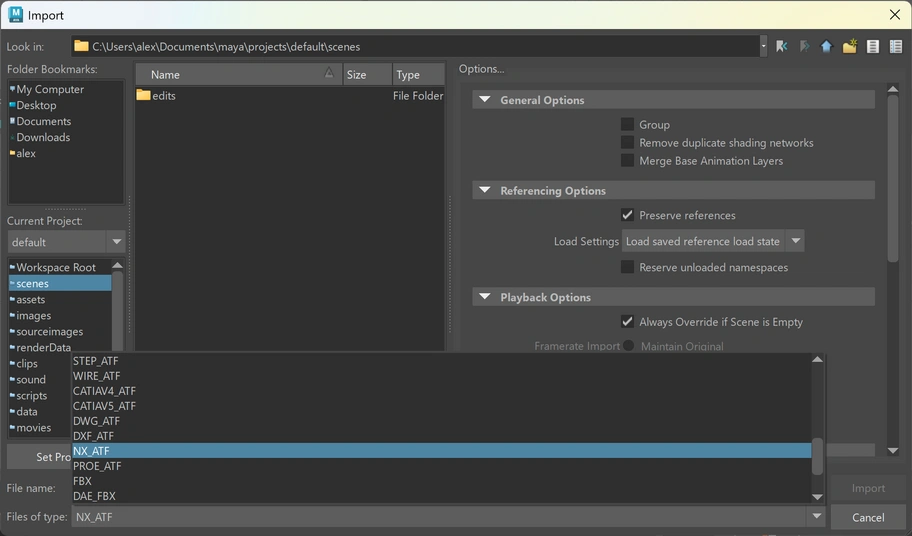This screenshot has height=536, width=912.
Task: Collapse Referencing Options section
Action: 484,190
